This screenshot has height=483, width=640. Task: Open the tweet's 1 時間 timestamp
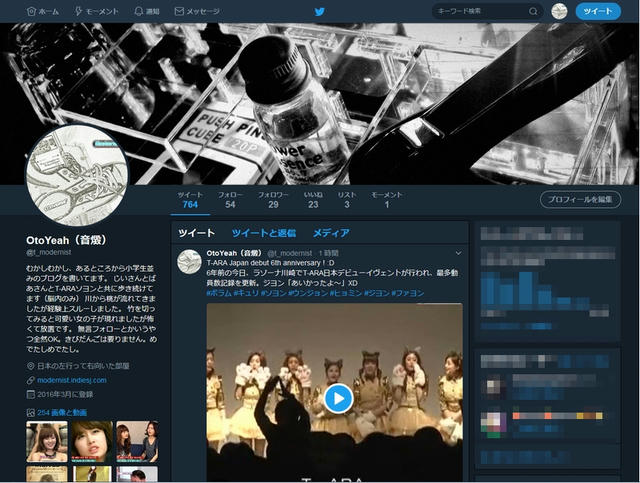click(329, 253)
